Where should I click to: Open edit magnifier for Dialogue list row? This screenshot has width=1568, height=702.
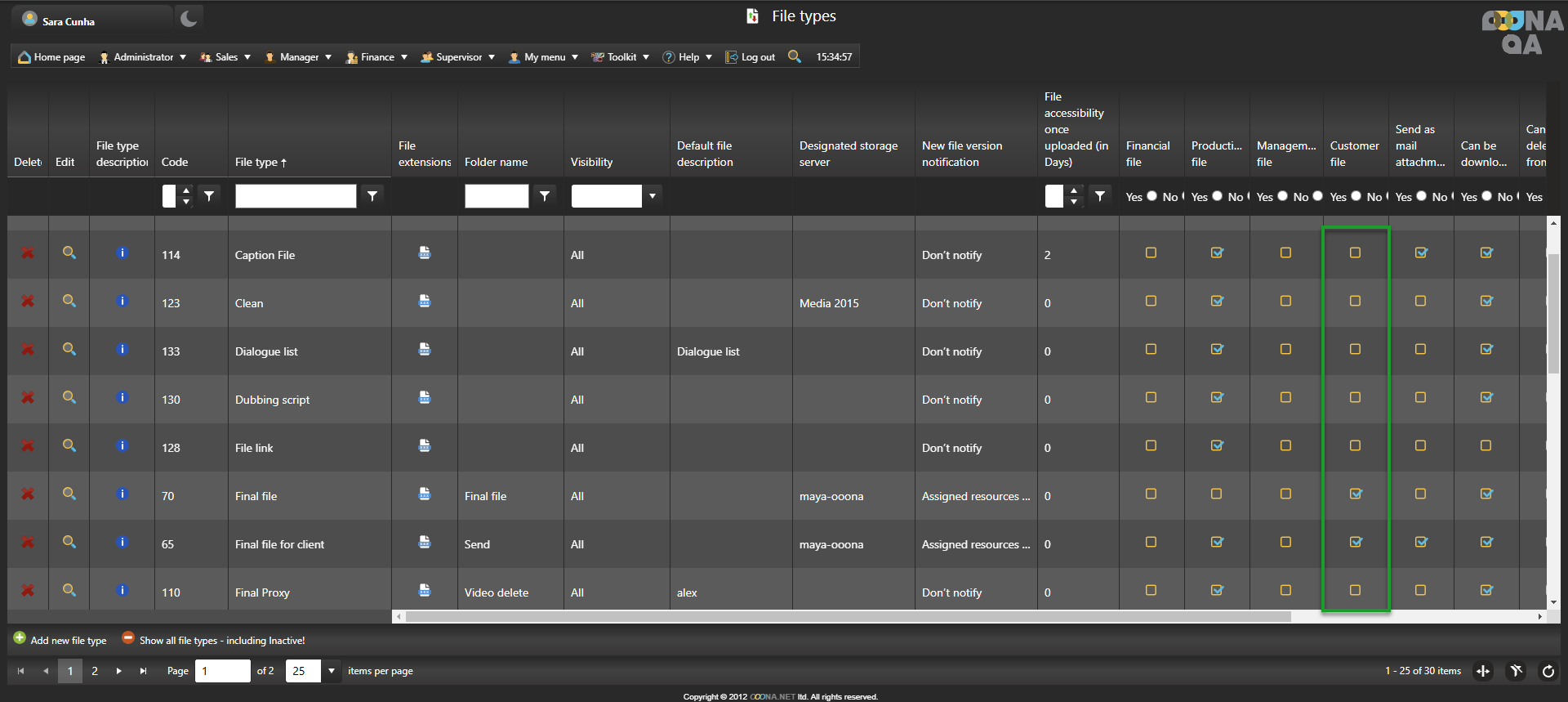click(69, 350)
